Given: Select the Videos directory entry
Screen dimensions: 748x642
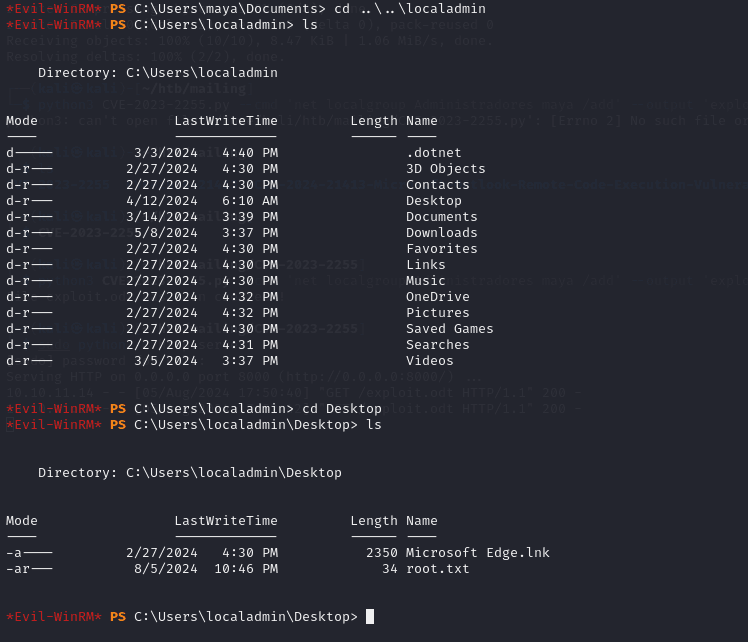Looking at the screenshot, I should click(429, 360).
